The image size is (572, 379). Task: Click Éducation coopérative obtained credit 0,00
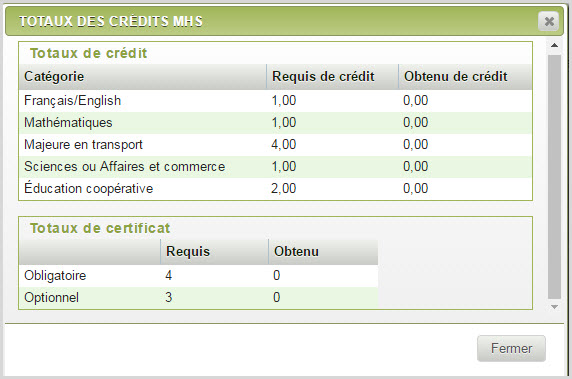tap(416, 189)
